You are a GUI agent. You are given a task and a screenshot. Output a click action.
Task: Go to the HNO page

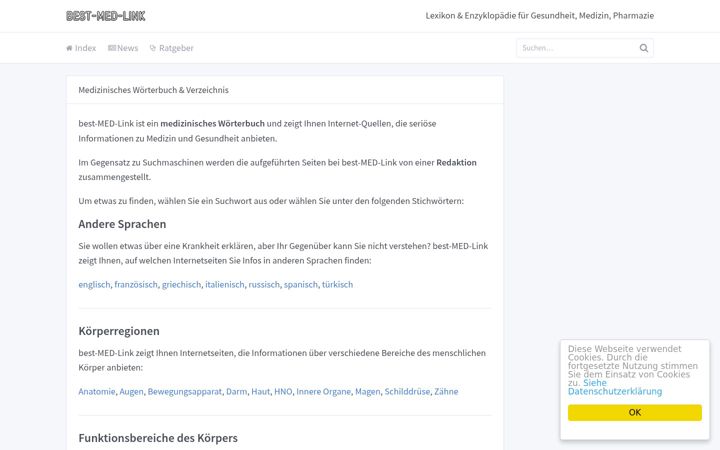click(x=283, y=391)
